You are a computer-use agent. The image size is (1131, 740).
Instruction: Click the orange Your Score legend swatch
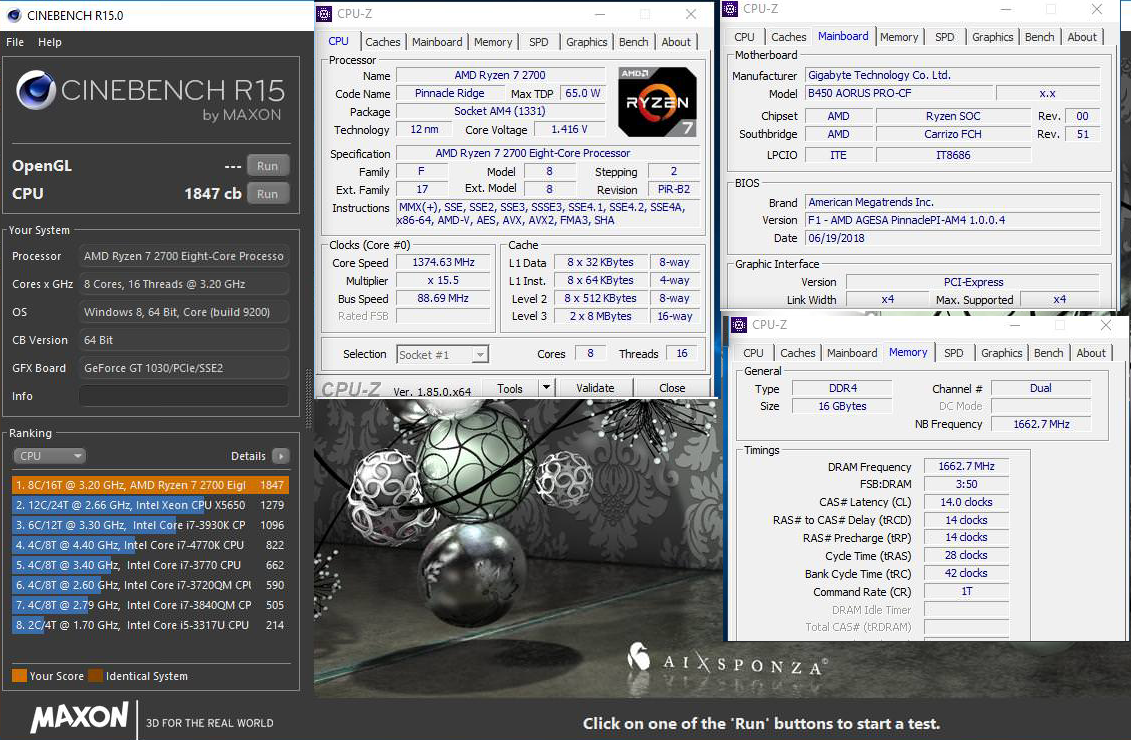[19, 676]
